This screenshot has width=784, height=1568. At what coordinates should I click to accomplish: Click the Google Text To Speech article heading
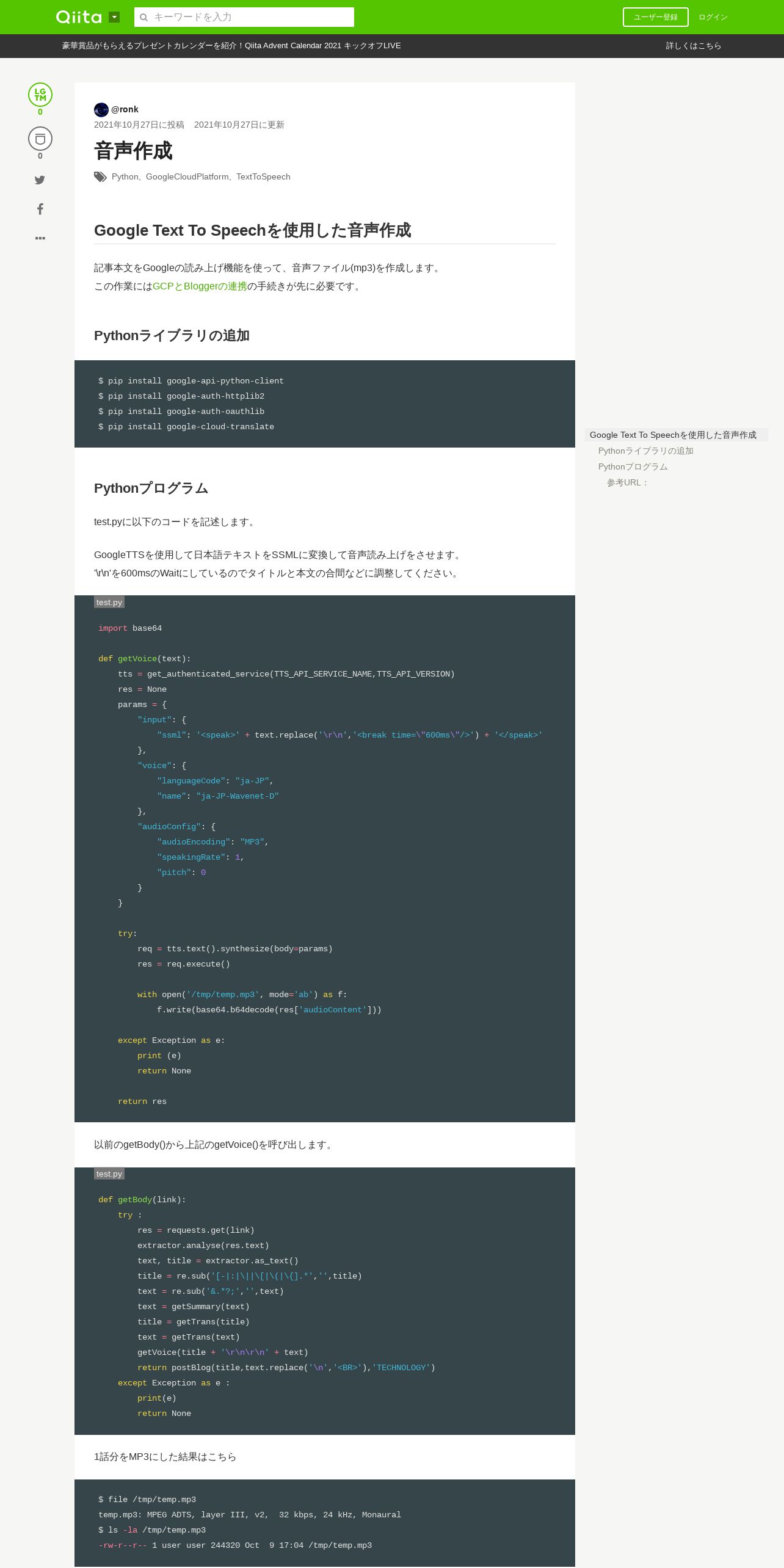[x=252, y=230]
